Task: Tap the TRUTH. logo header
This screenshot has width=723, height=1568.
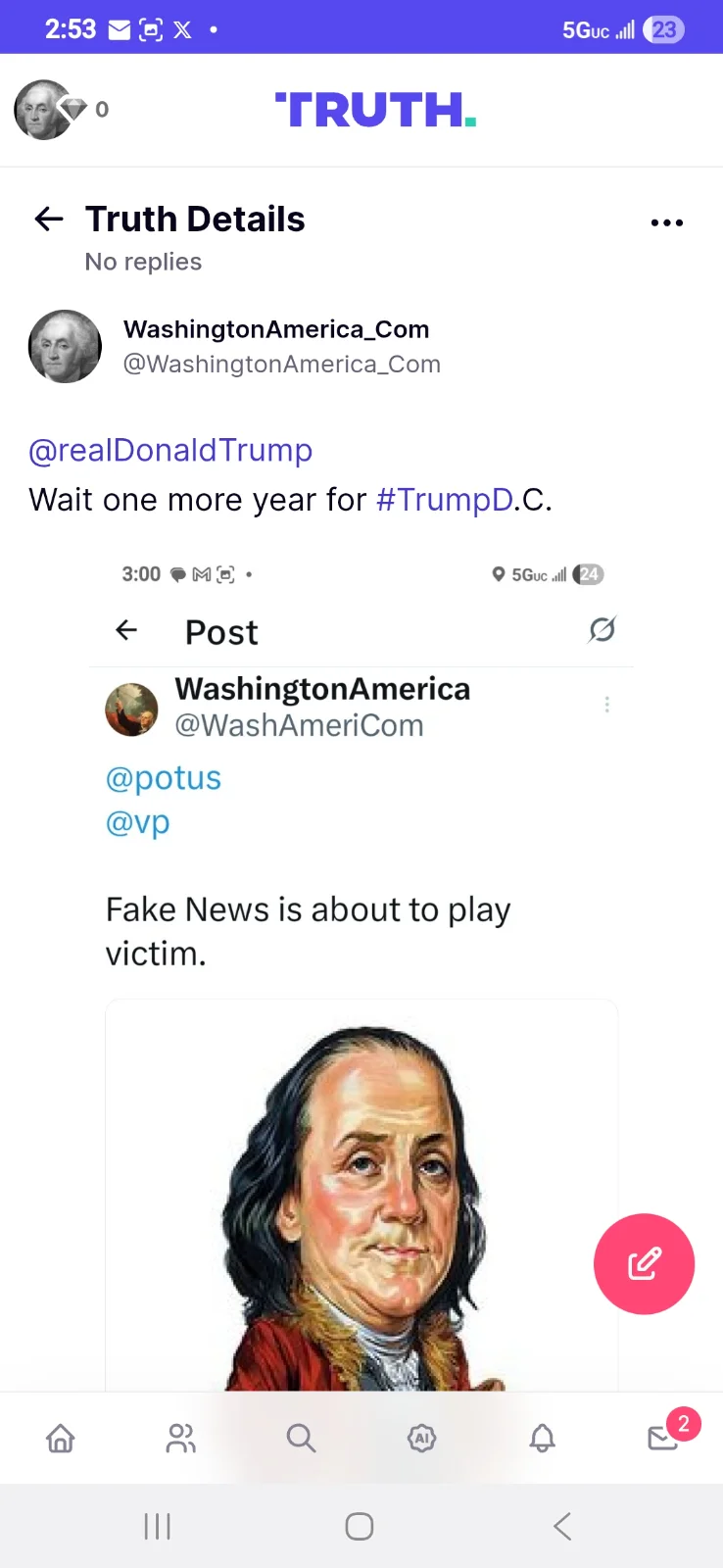Action: point(375,110)
